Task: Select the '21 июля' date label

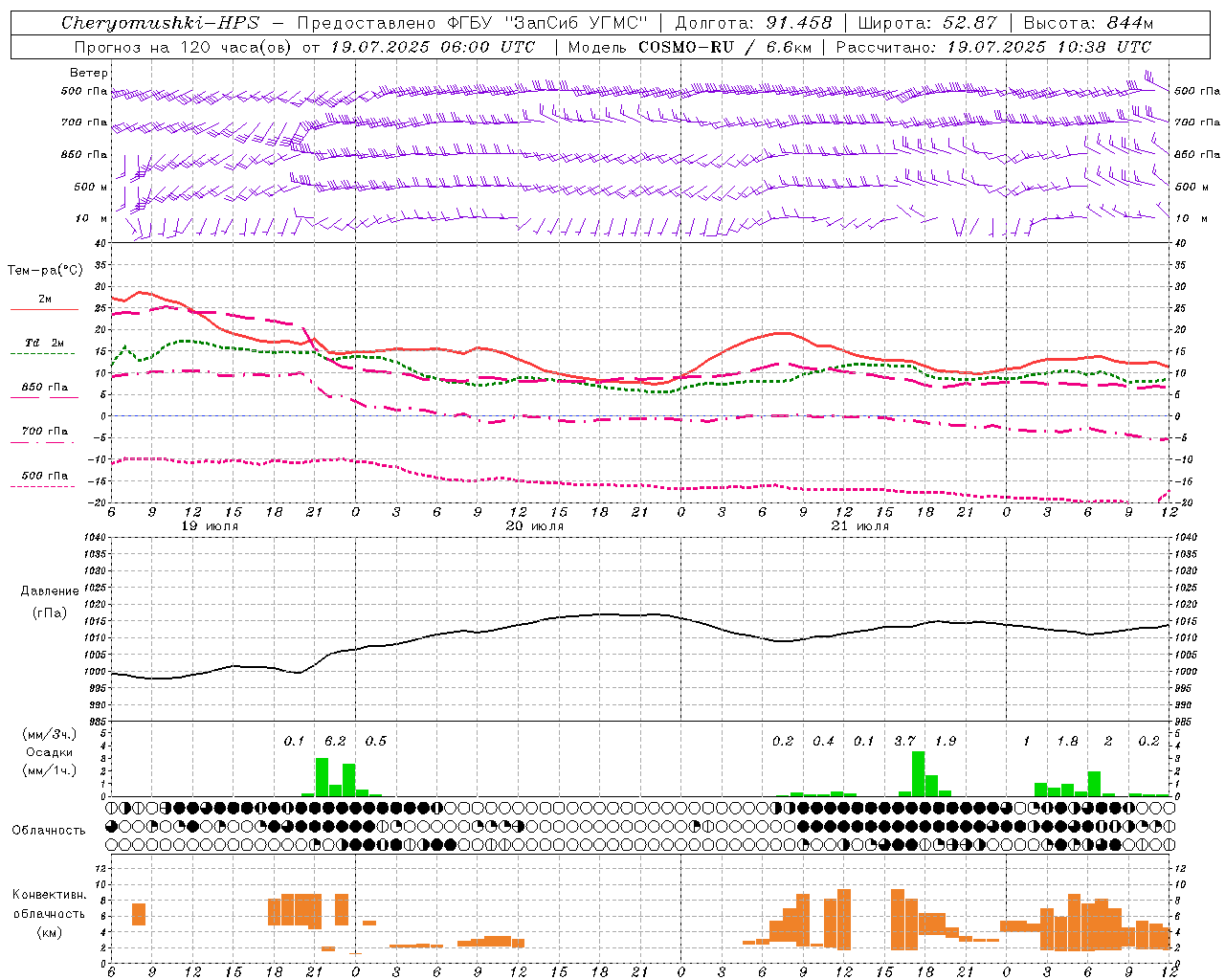Action: (860, 526)
